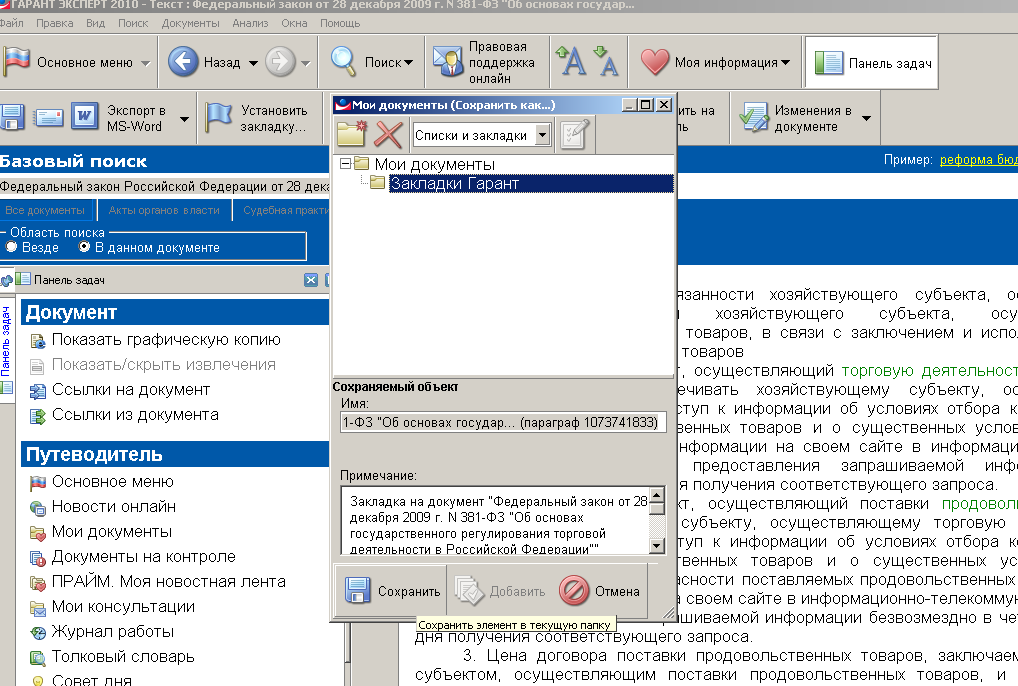The height and width of the screenshot is (686, 1018).
Task: Open Списки и закладки combo box
Action: coord(482,135)
